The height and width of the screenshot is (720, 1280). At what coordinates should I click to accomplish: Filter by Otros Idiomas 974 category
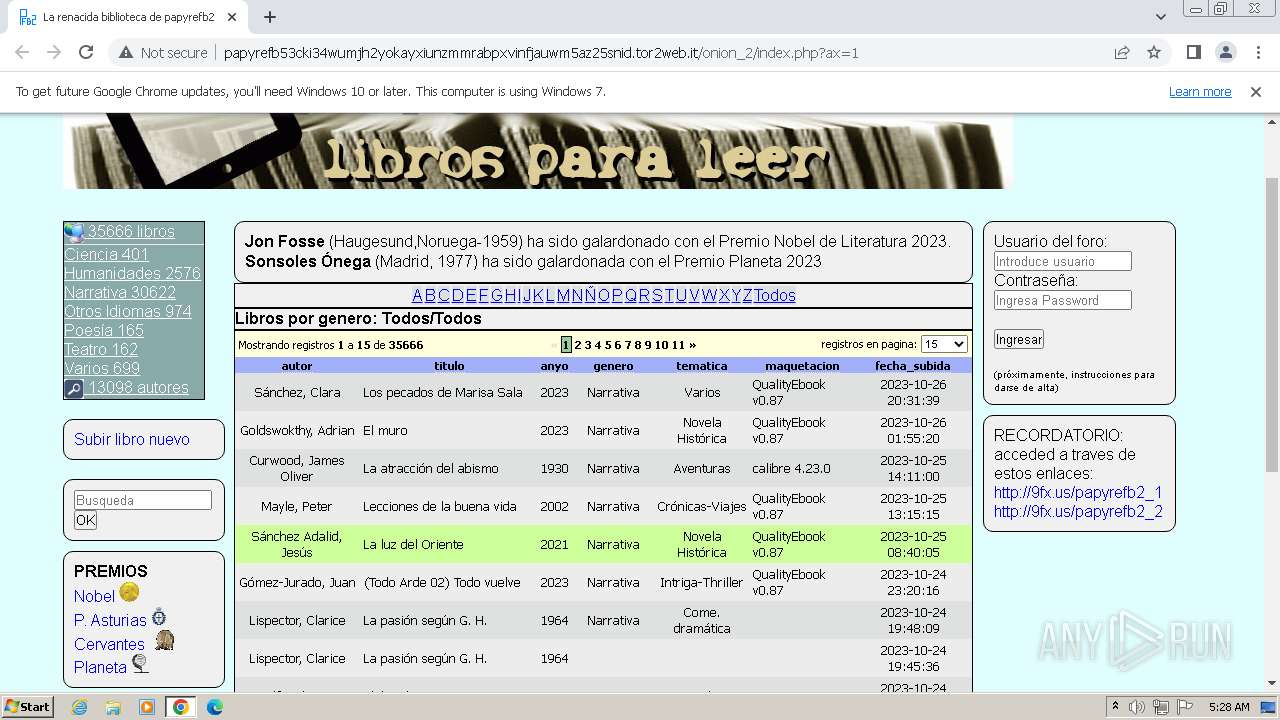(x=128, y=311)
